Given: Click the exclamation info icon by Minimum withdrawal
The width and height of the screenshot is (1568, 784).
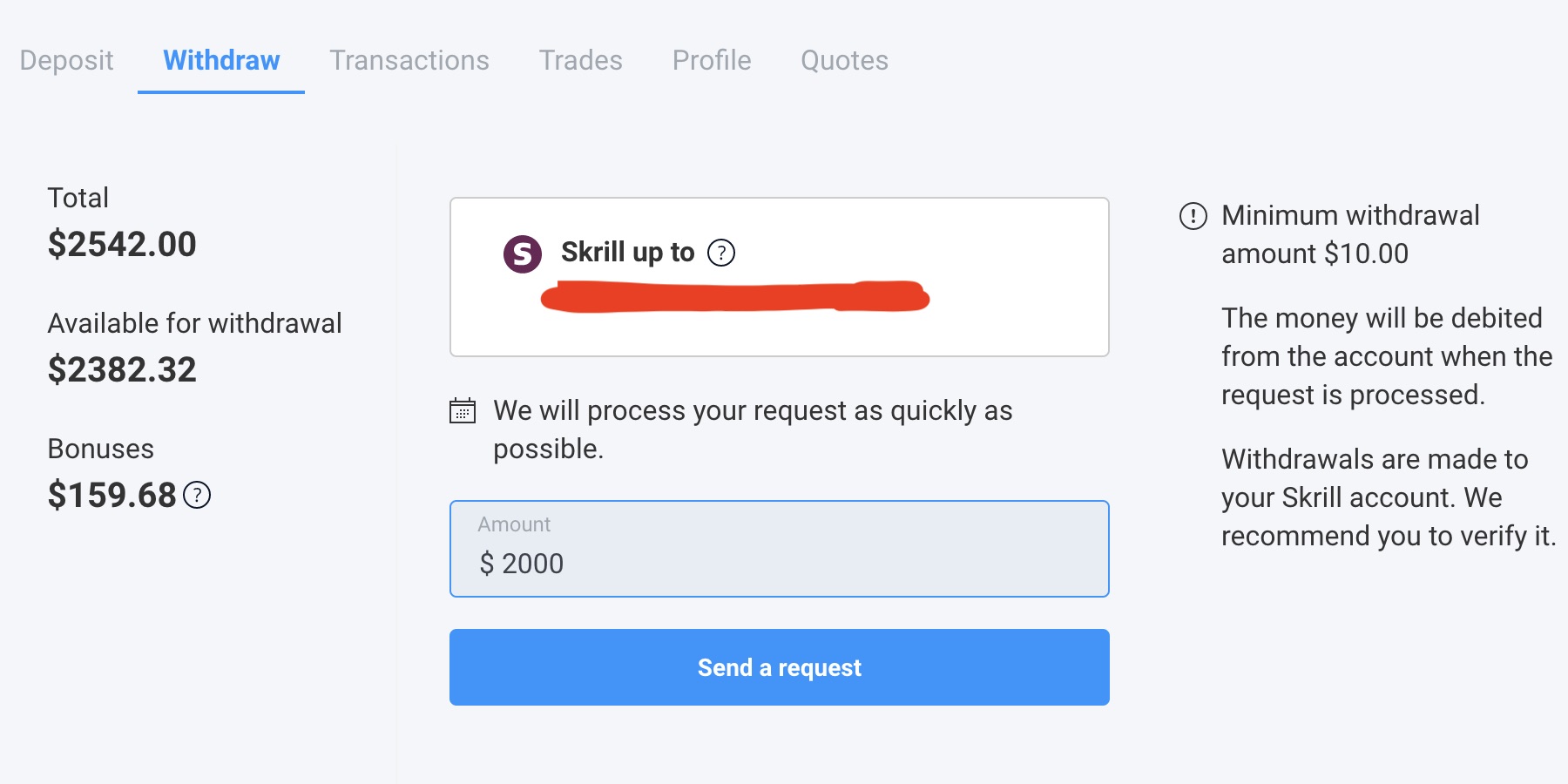Looking at the screenshot, I should click(x=1193, y=216).
